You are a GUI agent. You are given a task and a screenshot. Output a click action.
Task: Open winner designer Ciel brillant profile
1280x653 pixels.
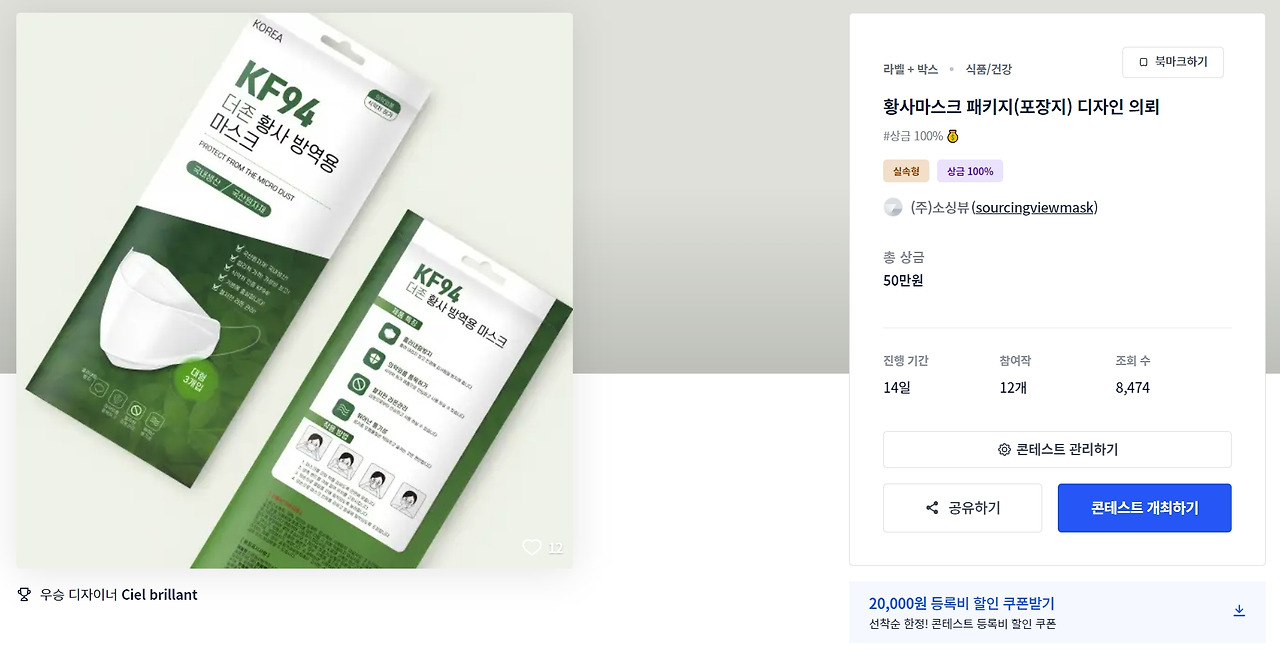click(x=160, y=595)
